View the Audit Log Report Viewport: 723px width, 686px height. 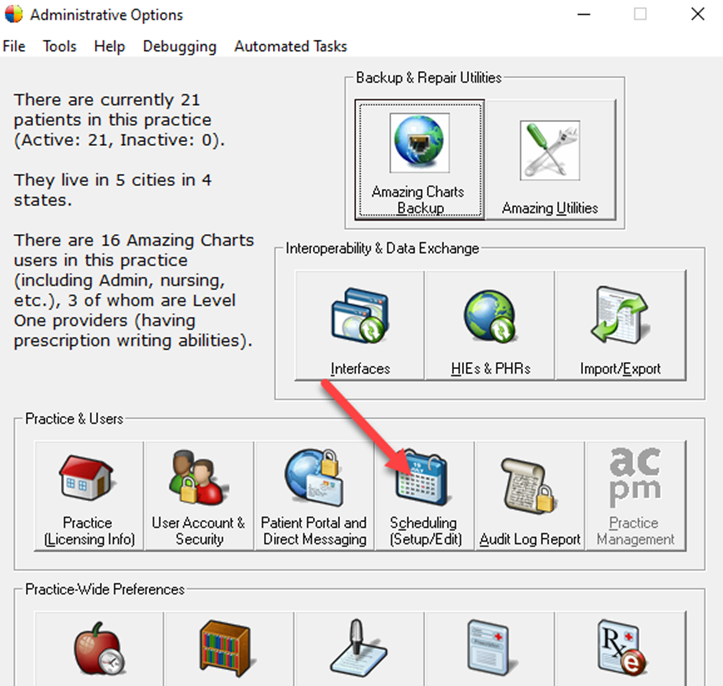pos(530,495)
